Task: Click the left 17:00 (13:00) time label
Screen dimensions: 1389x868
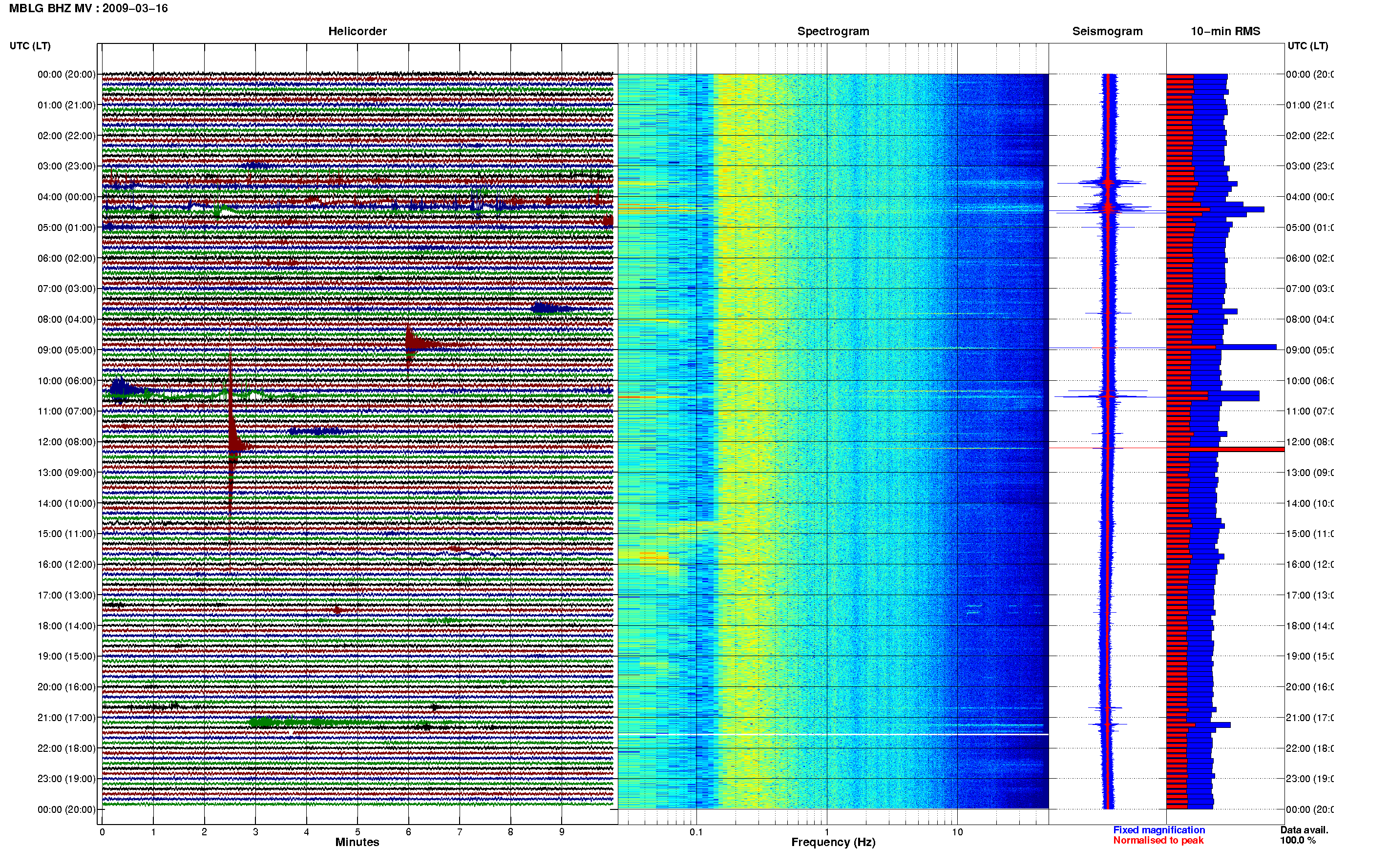Action: pos(66,595)
